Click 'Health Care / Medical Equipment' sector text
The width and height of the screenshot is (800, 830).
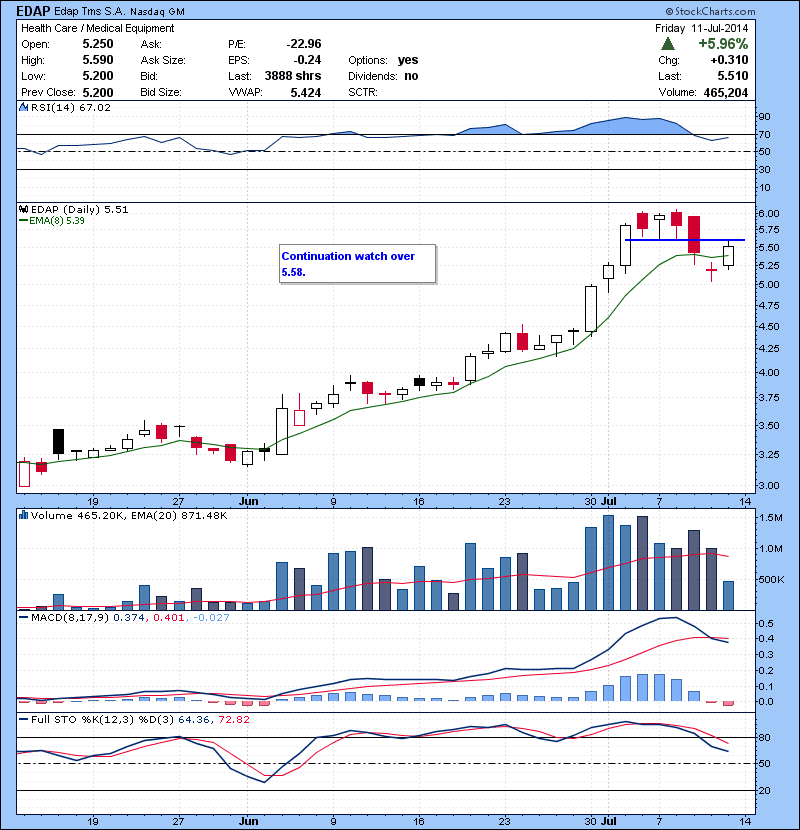(97, 28)
